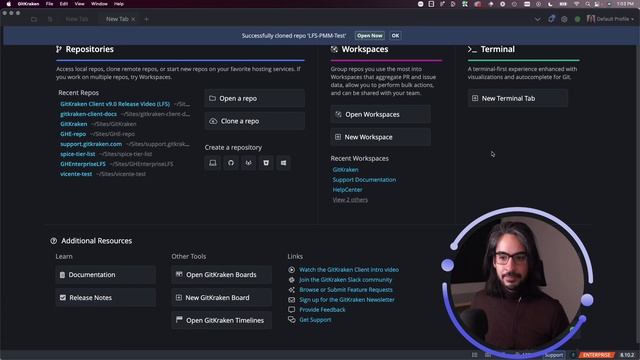
Task: Open Support Documentation workspace
Action: [364, 180]
